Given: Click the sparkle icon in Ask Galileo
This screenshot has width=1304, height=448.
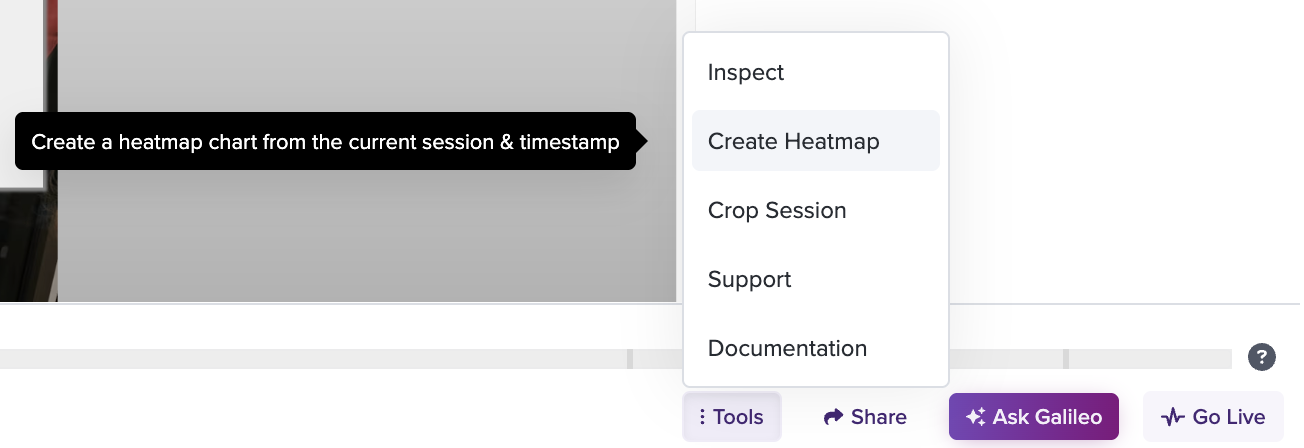Looking at the screenshot, I should point(976,417).
